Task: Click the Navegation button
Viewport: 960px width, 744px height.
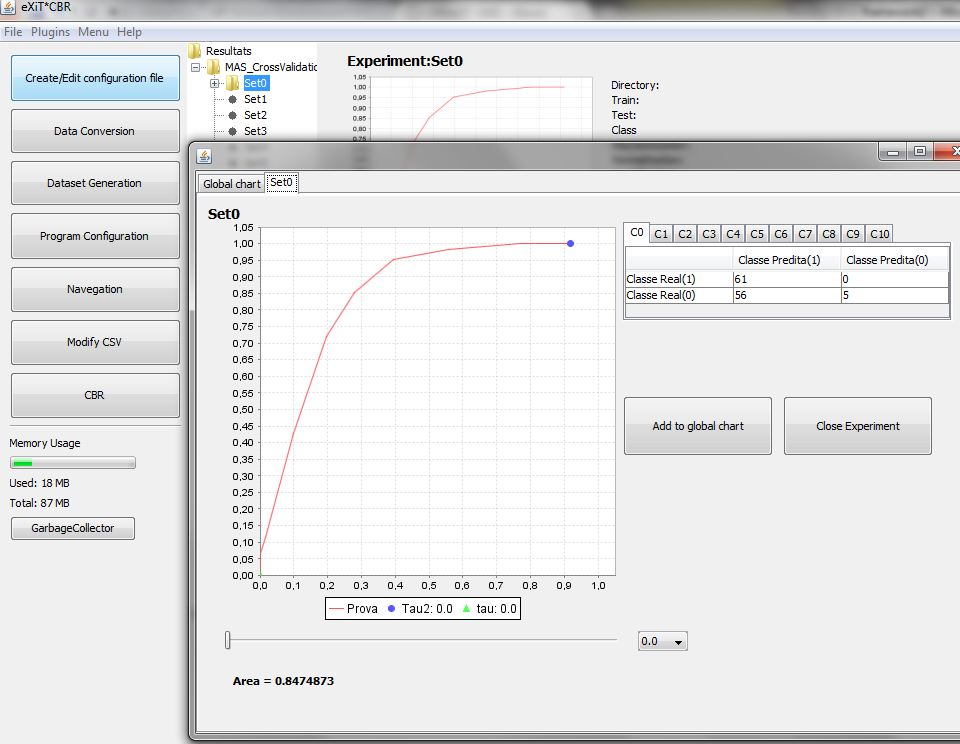Action: (95, 289)
